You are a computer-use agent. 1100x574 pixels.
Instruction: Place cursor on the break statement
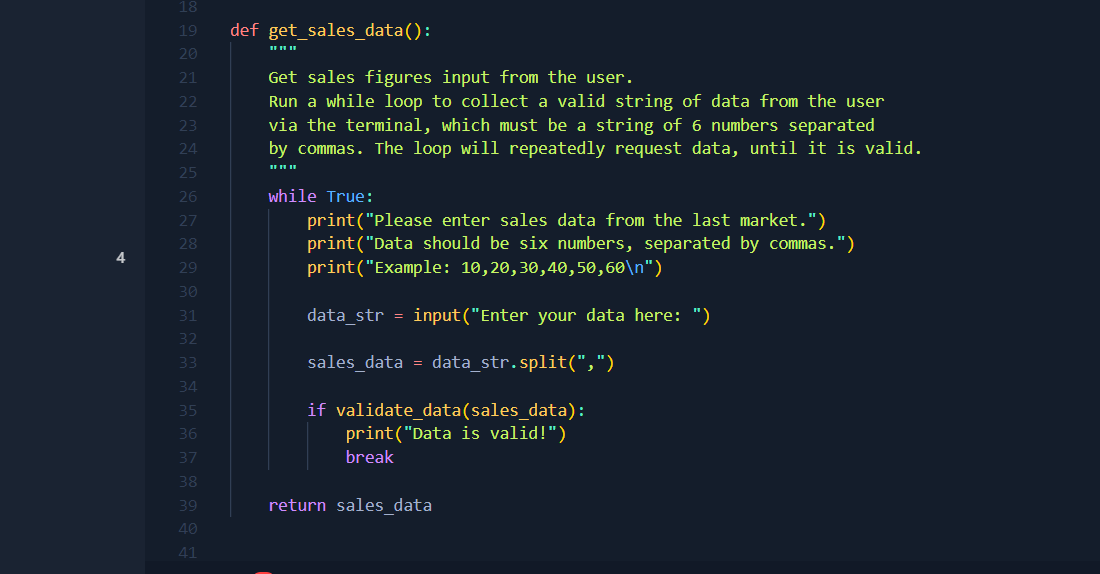click(370, 458)
